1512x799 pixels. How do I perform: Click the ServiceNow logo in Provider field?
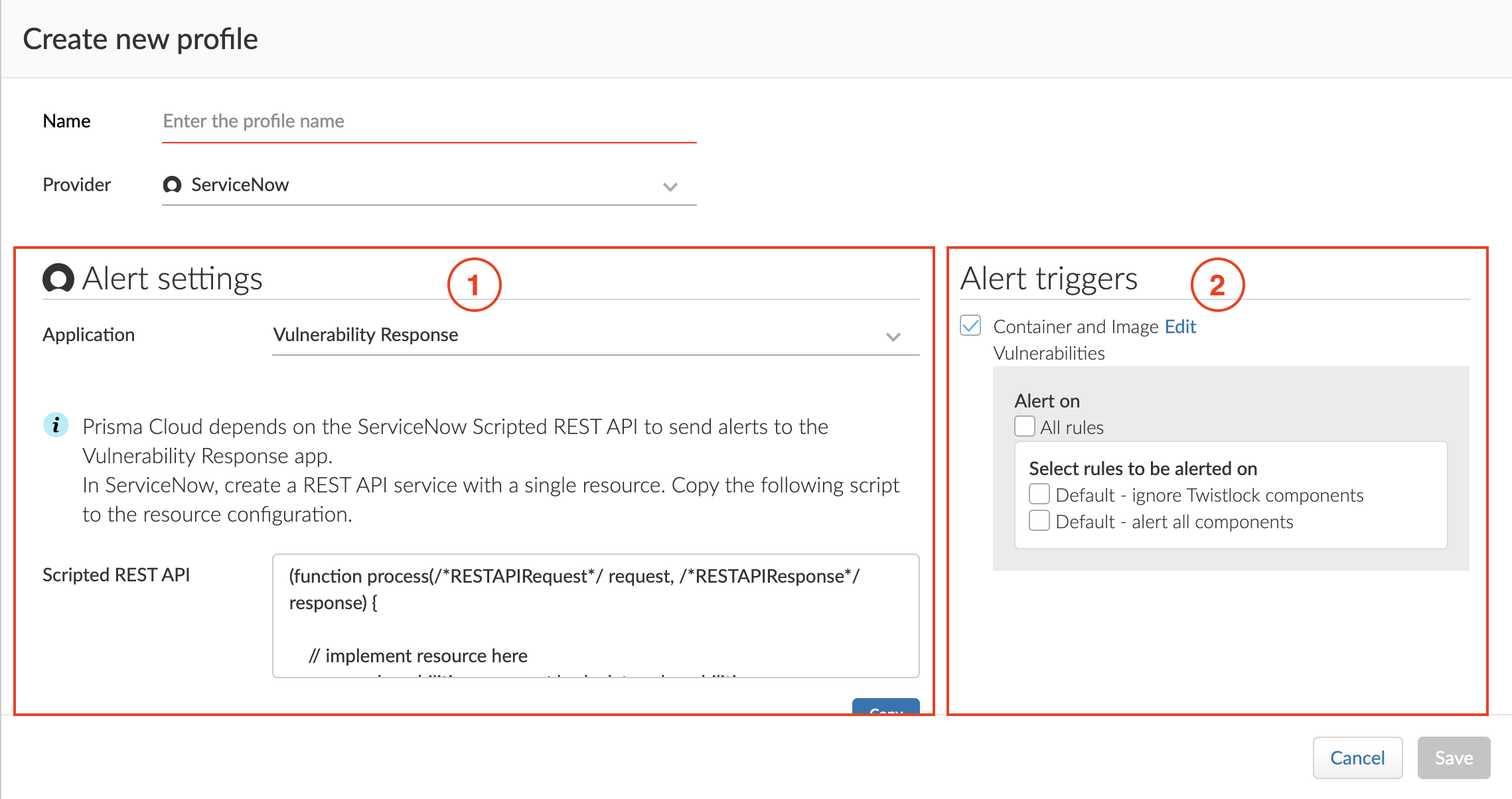coord(172,184)
